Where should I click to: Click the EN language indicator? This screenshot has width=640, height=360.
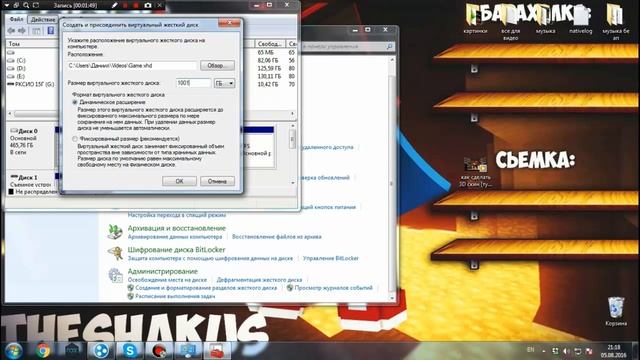pos(531,350)
